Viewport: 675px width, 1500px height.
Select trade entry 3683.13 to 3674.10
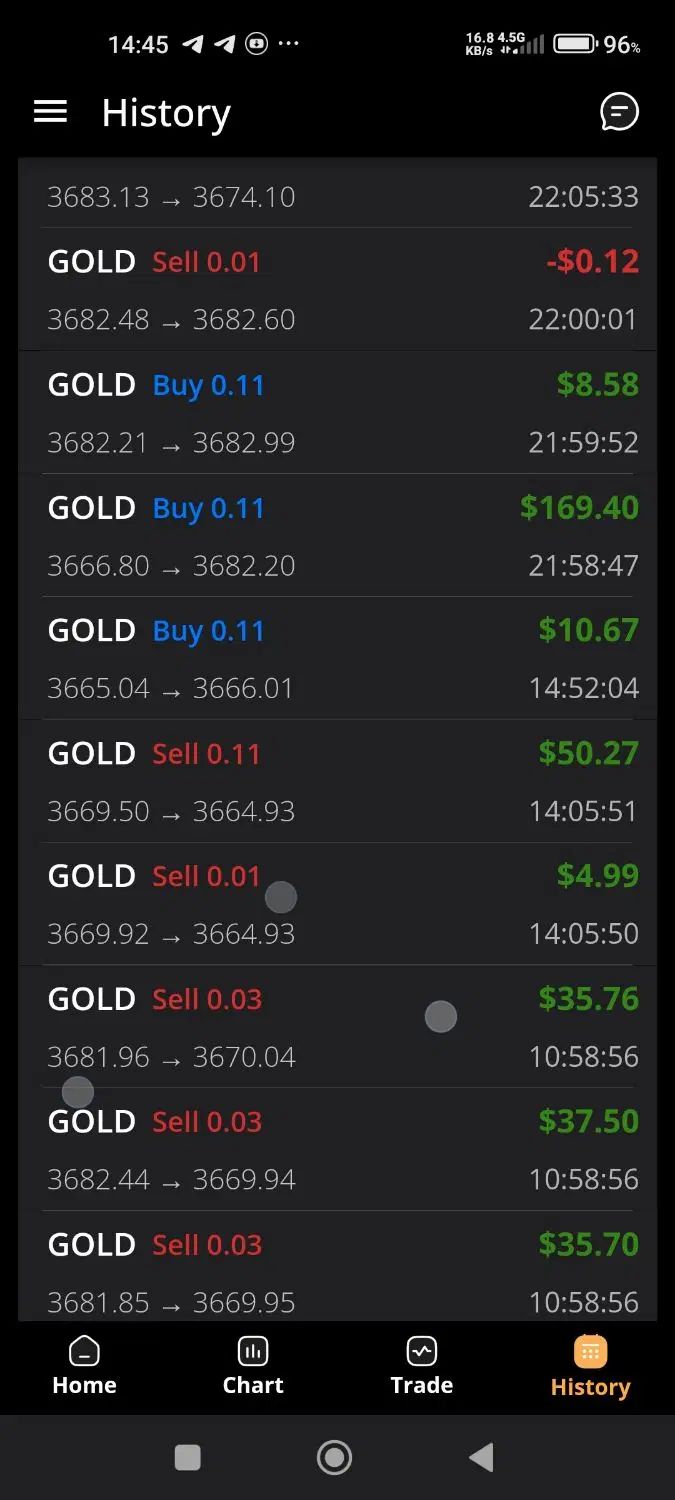(x=337, y=193)
